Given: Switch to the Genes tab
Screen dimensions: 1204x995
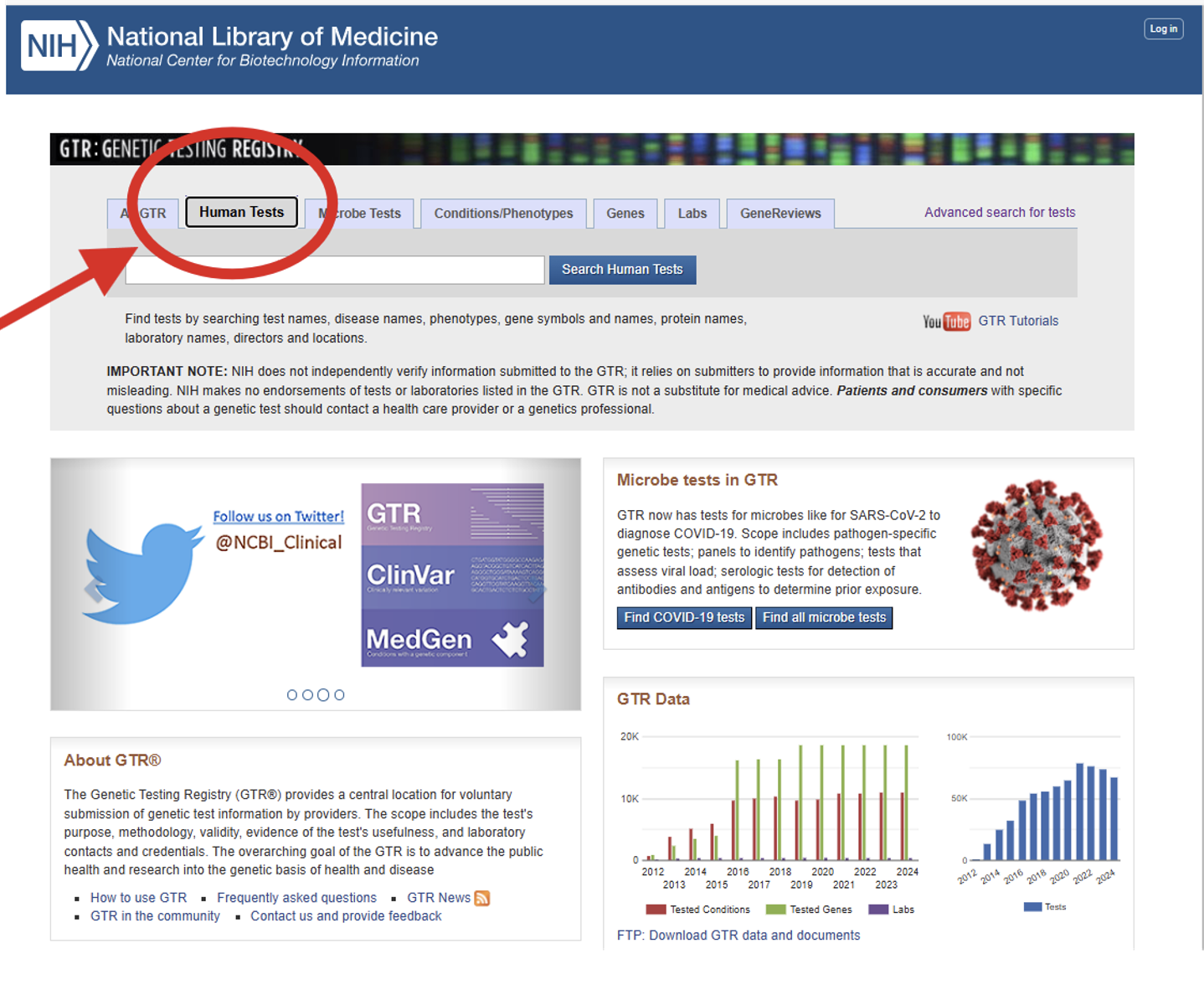Looking at the screenshot, I should tap(625, 214).
